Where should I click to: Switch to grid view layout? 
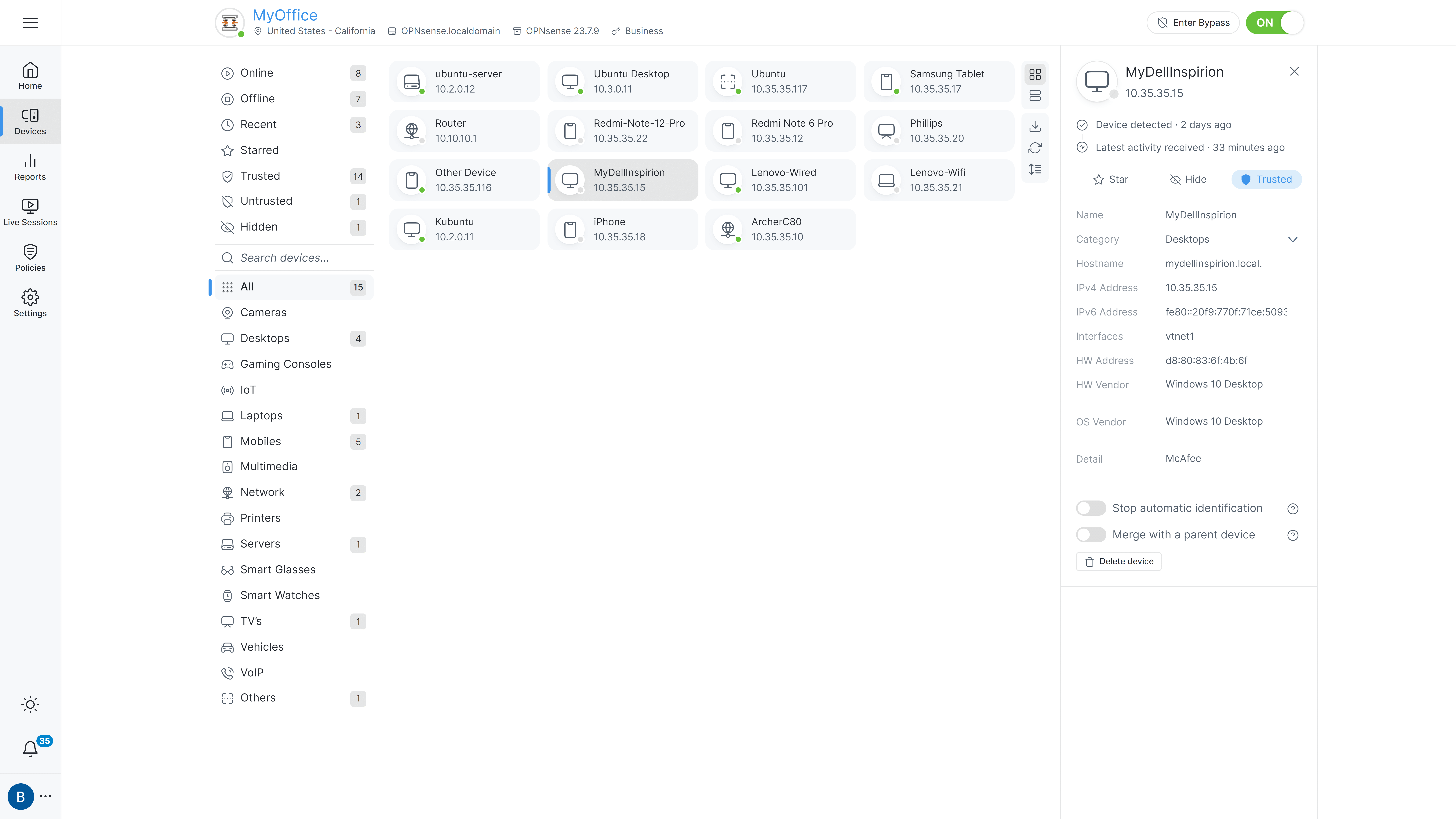tap(1035, 74)
